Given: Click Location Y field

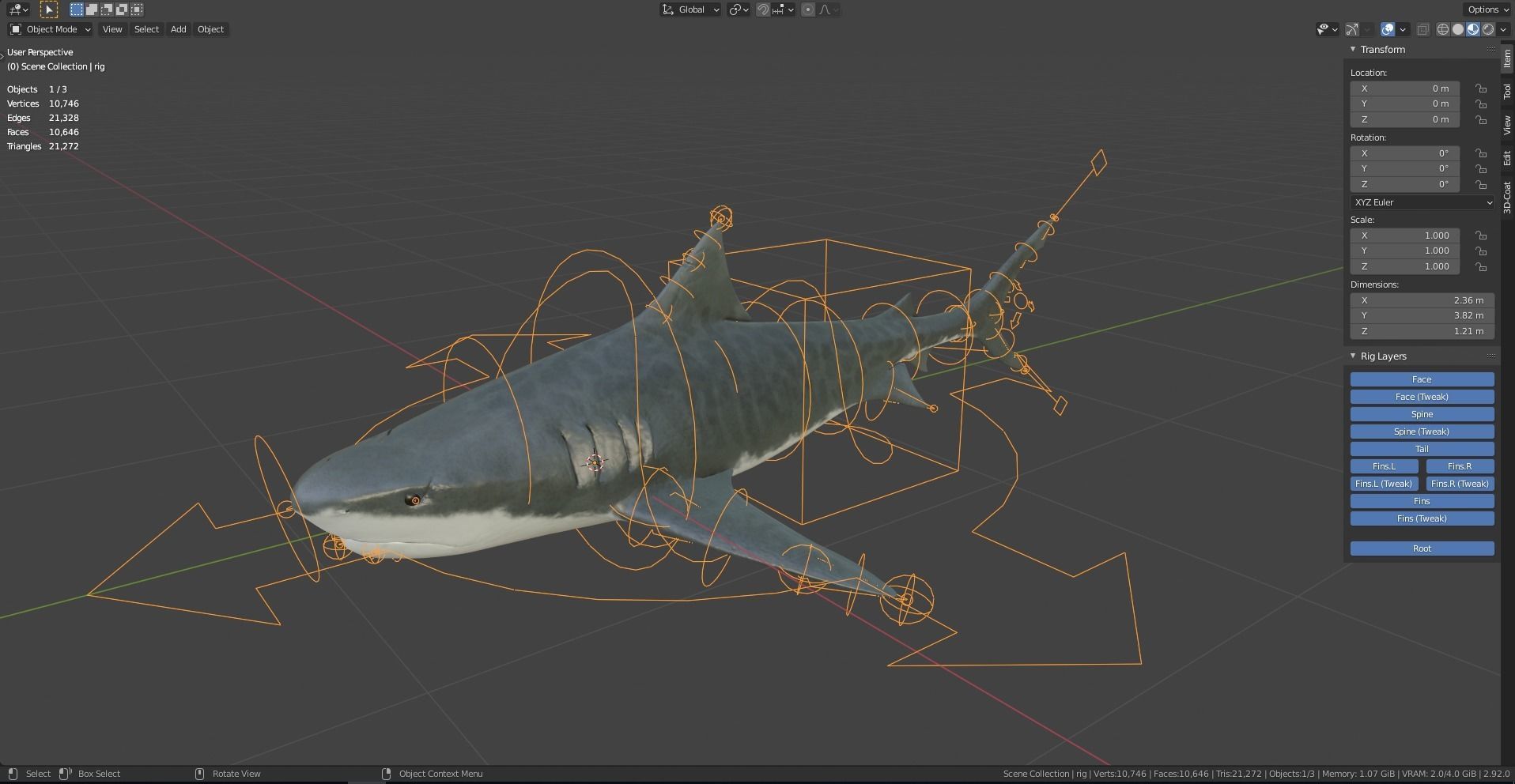Looking at the screenshot, I should [1404, 104].
